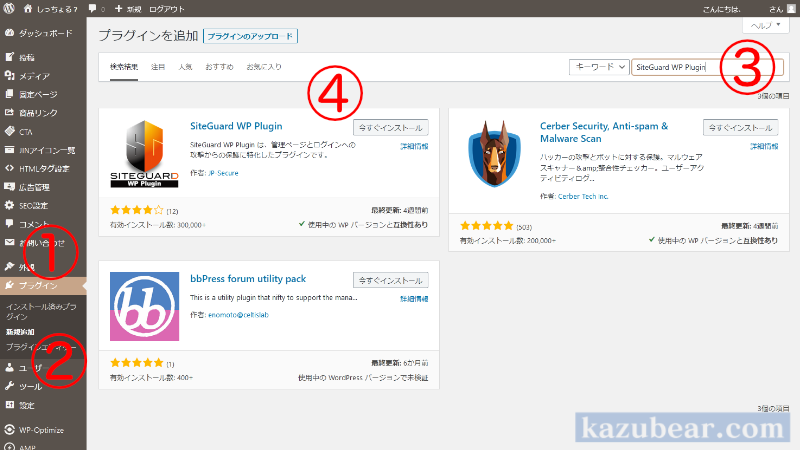Viewport: 800px width, 450px height.
Task: Click the user avatar in admin bar
Action: 791,9
